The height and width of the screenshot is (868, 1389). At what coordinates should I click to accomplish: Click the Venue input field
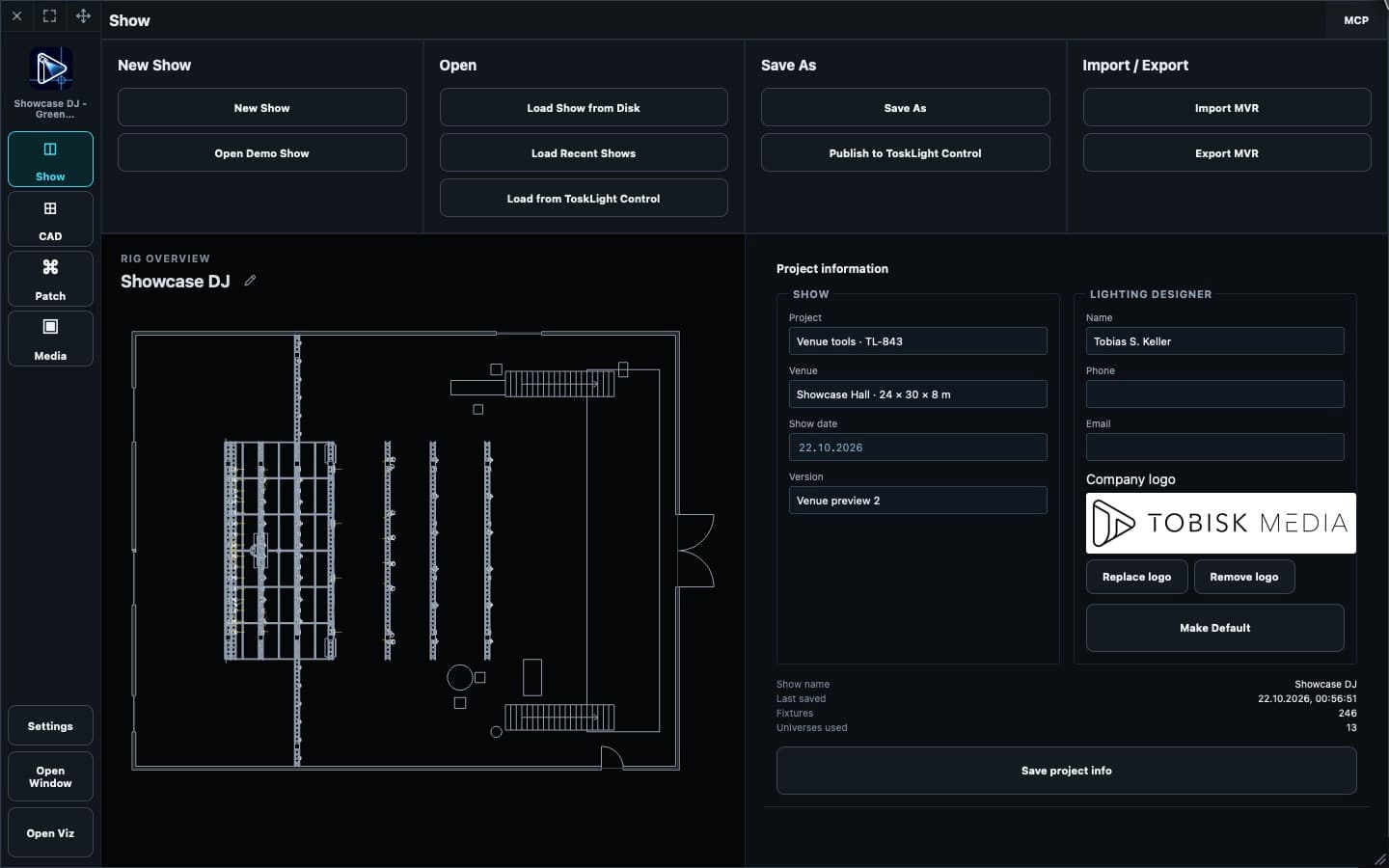[x=918, y=394]
